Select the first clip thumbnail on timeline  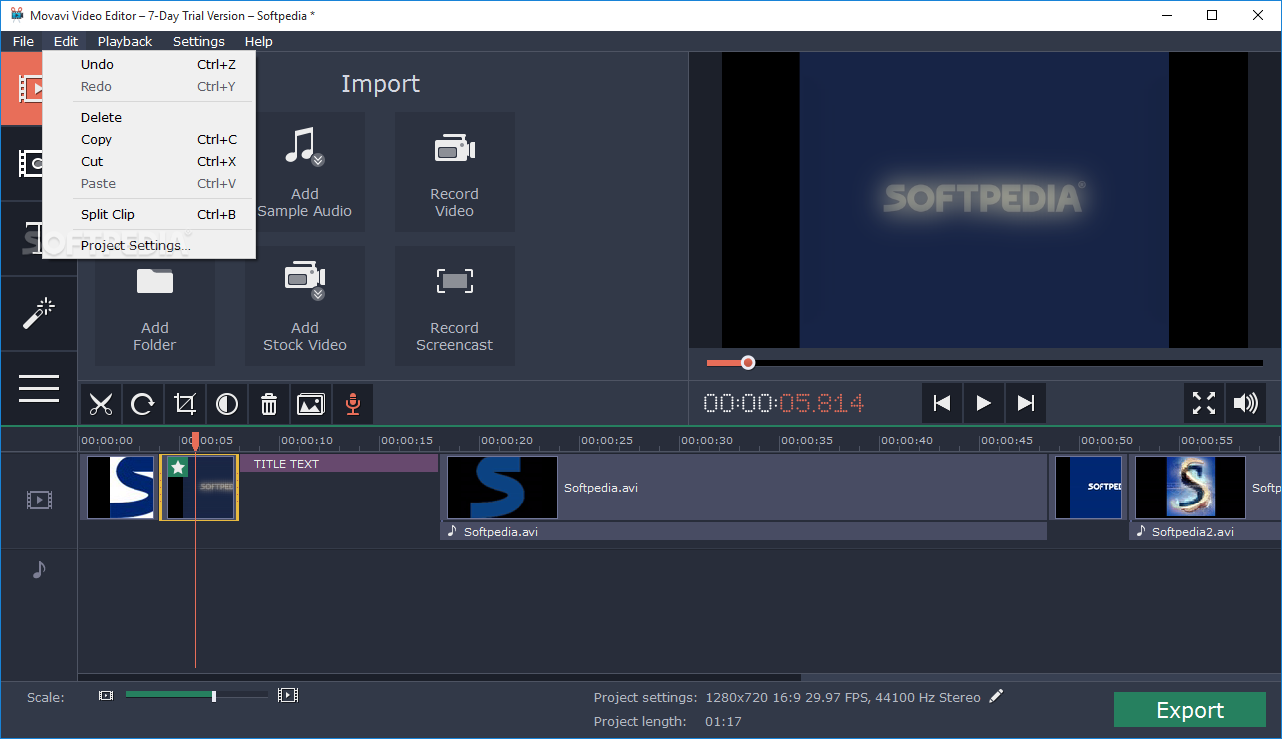coord(120,487)
